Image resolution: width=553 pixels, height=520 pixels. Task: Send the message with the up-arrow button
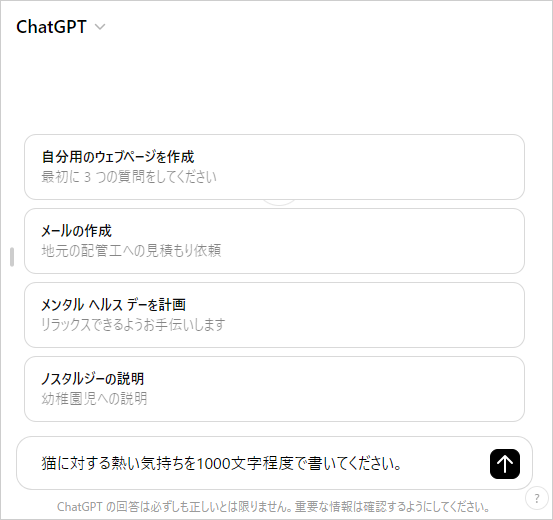[505, 464]
